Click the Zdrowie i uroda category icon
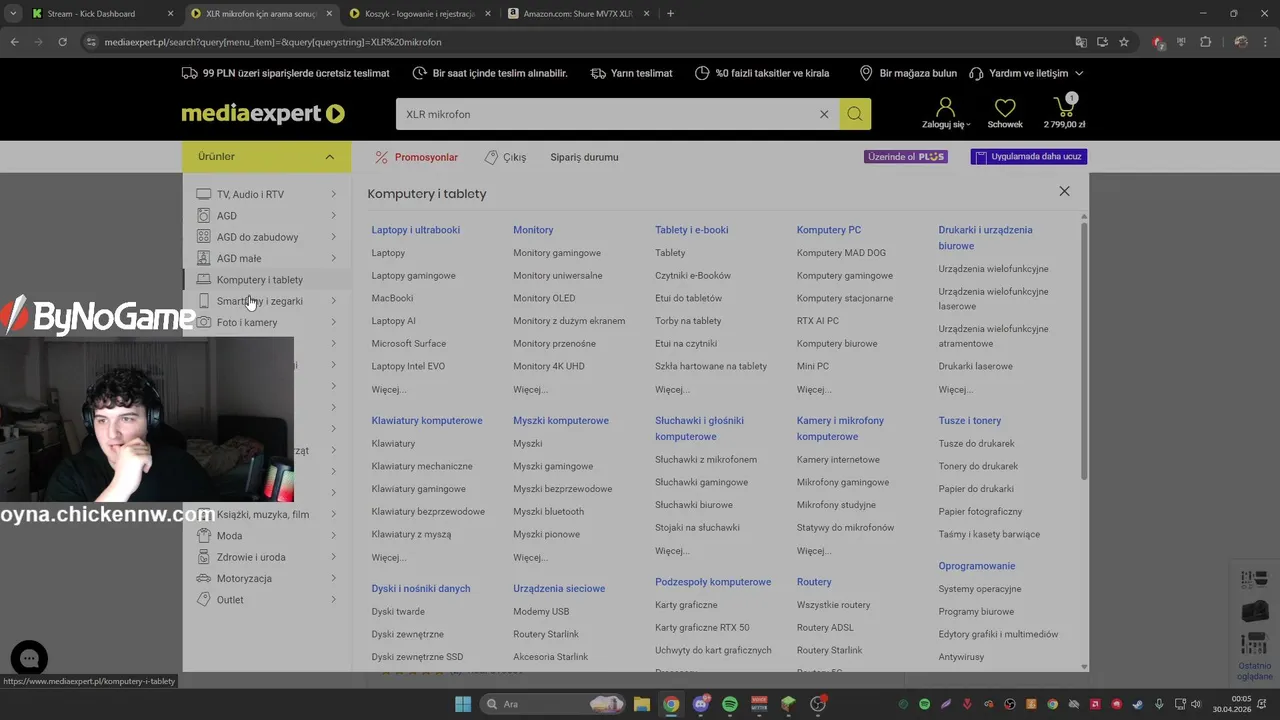Image resolution: width=1280 pixels, height=720 pixels. coord(204,557)
